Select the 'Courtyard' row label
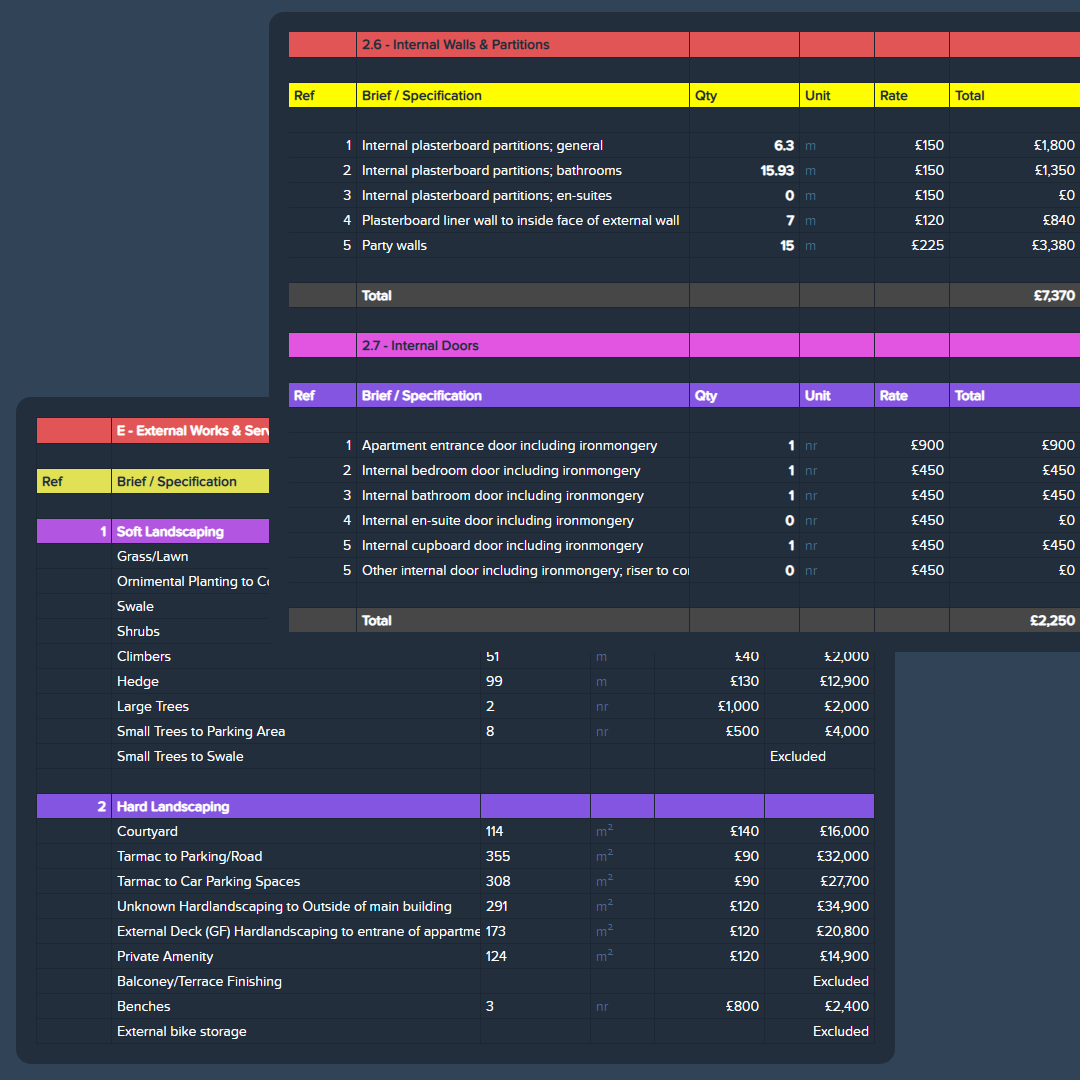Image resolution: width=1080 pixels, height=1080 pixels. click(147, 831)
